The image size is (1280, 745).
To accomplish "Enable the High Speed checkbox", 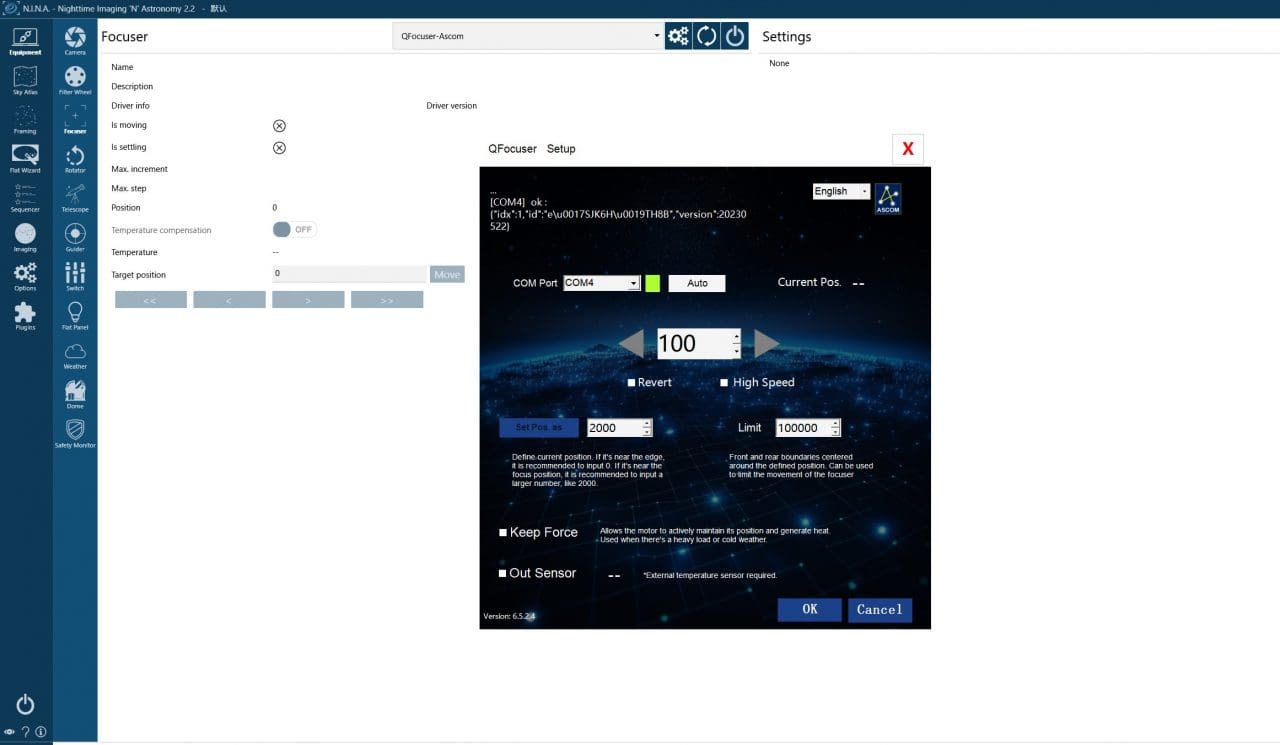I will click(724, 383).
